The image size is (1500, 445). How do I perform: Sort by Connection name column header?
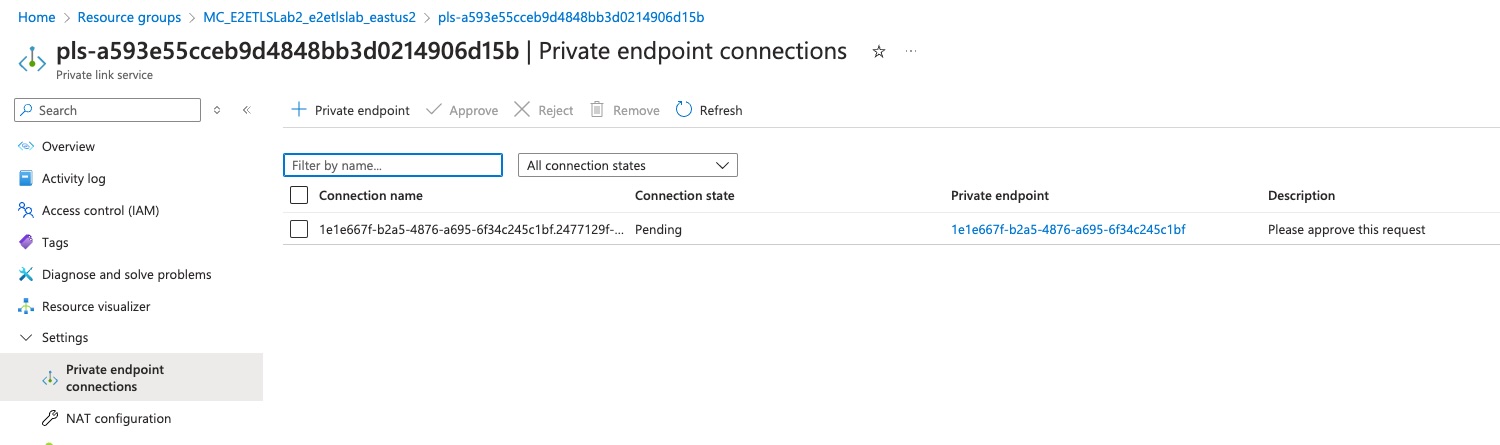point(371,195)
